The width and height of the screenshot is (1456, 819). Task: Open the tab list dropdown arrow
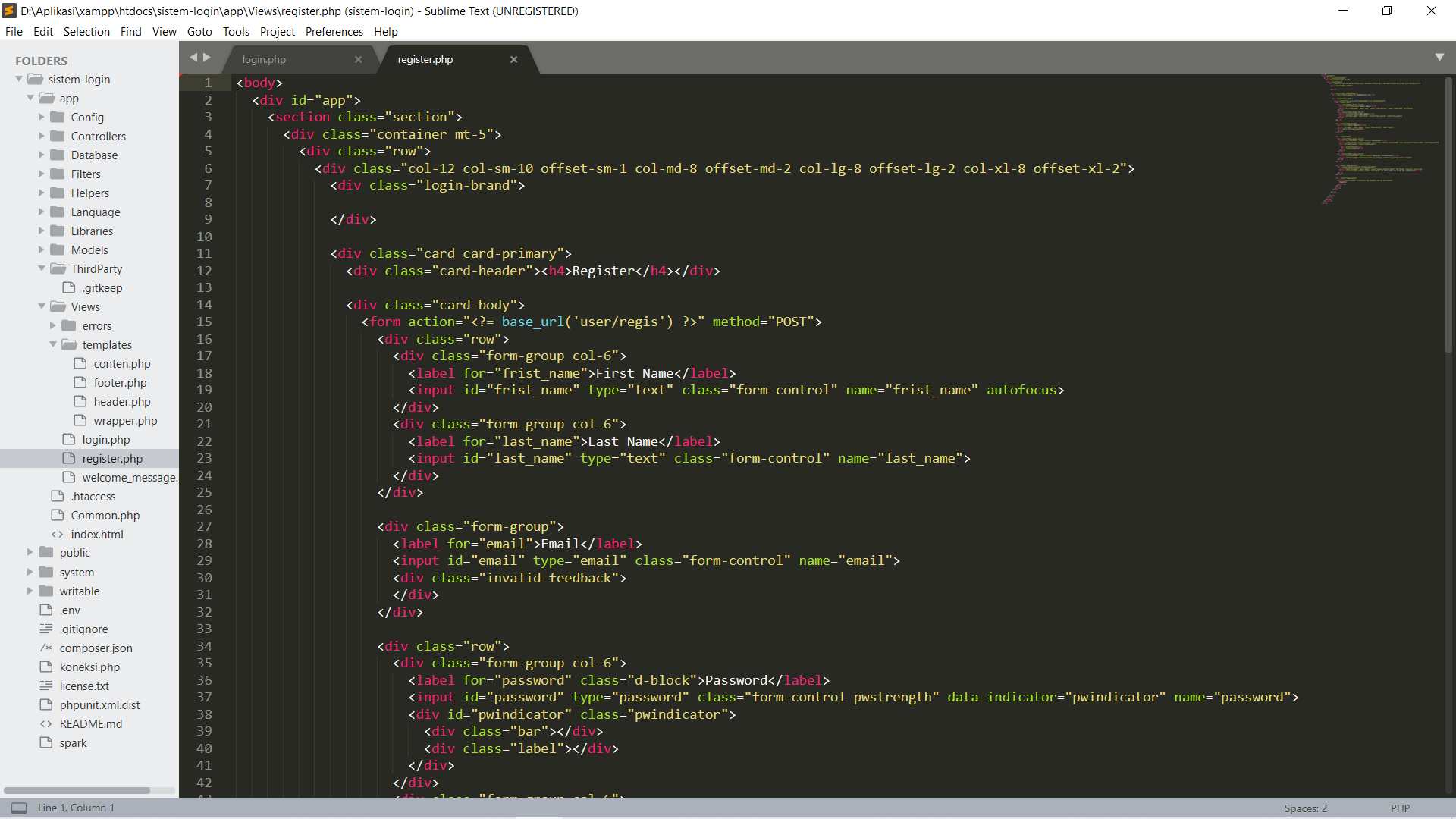[1439, 57]
